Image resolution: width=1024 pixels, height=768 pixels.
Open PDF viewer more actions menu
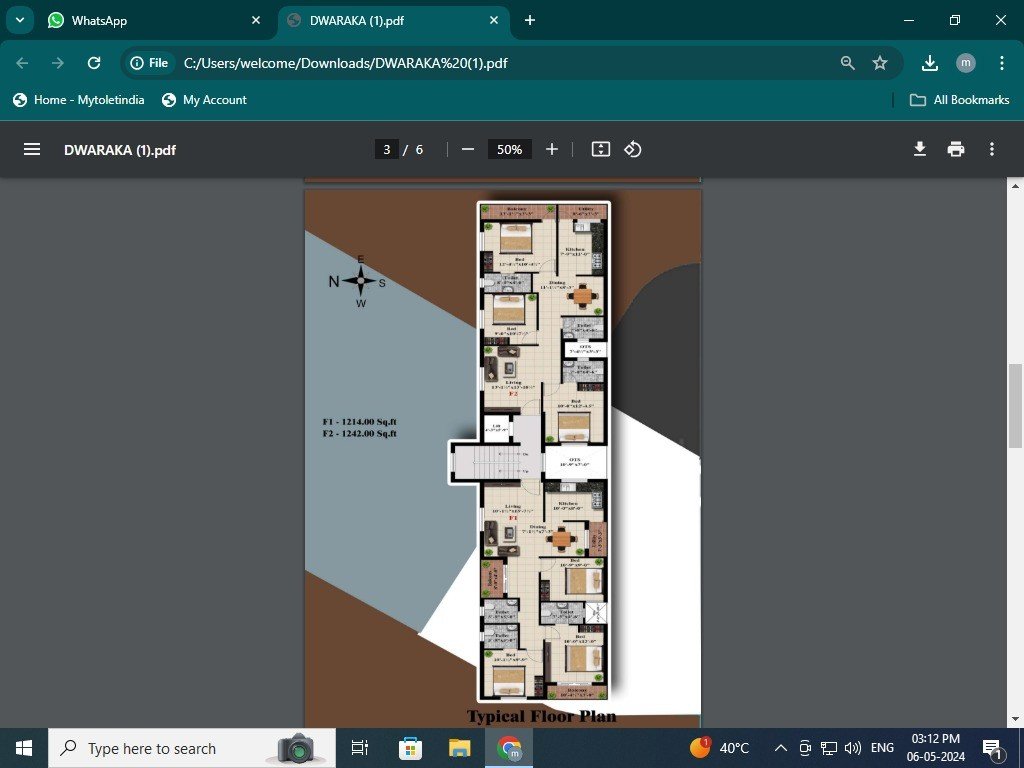992,149
